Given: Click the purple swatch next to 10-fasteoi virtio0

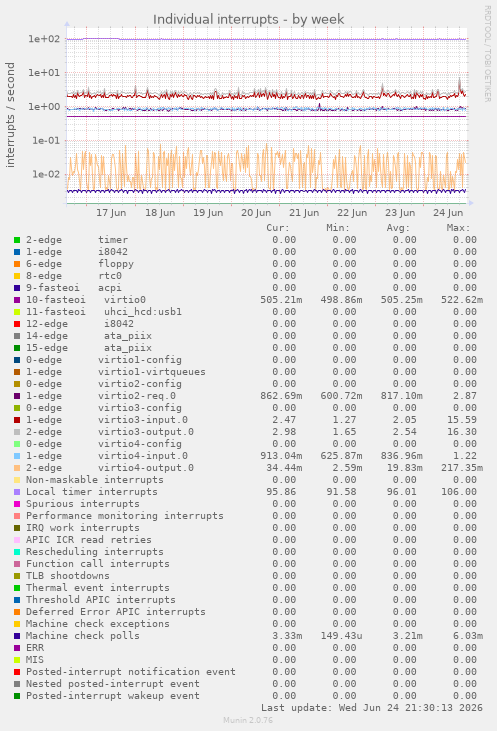Looking at the screenshot, I should click(x=17, y=300).
